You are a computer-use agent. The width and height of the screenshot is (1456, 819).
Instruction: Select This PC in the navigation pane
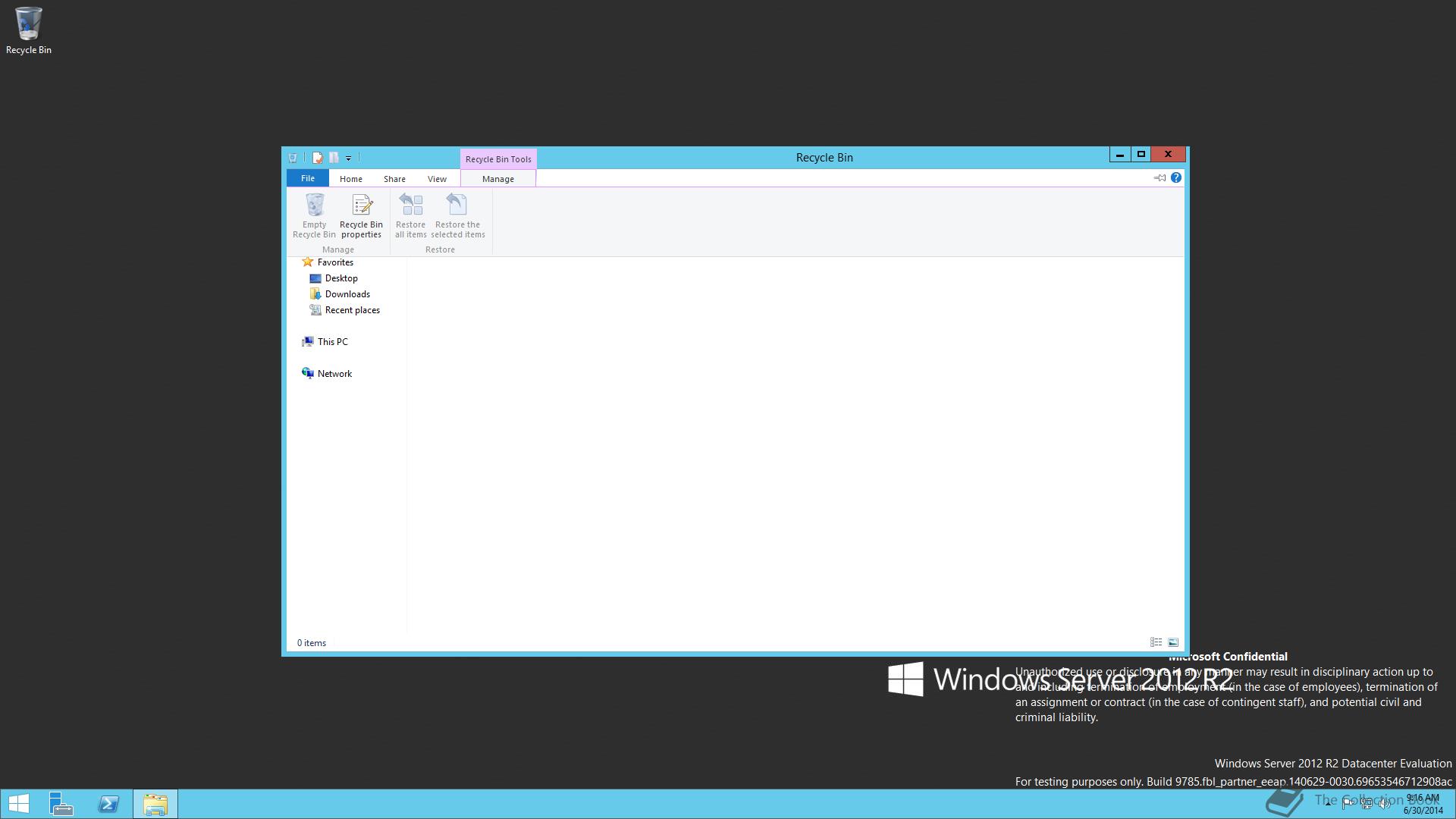coord(325,342)
